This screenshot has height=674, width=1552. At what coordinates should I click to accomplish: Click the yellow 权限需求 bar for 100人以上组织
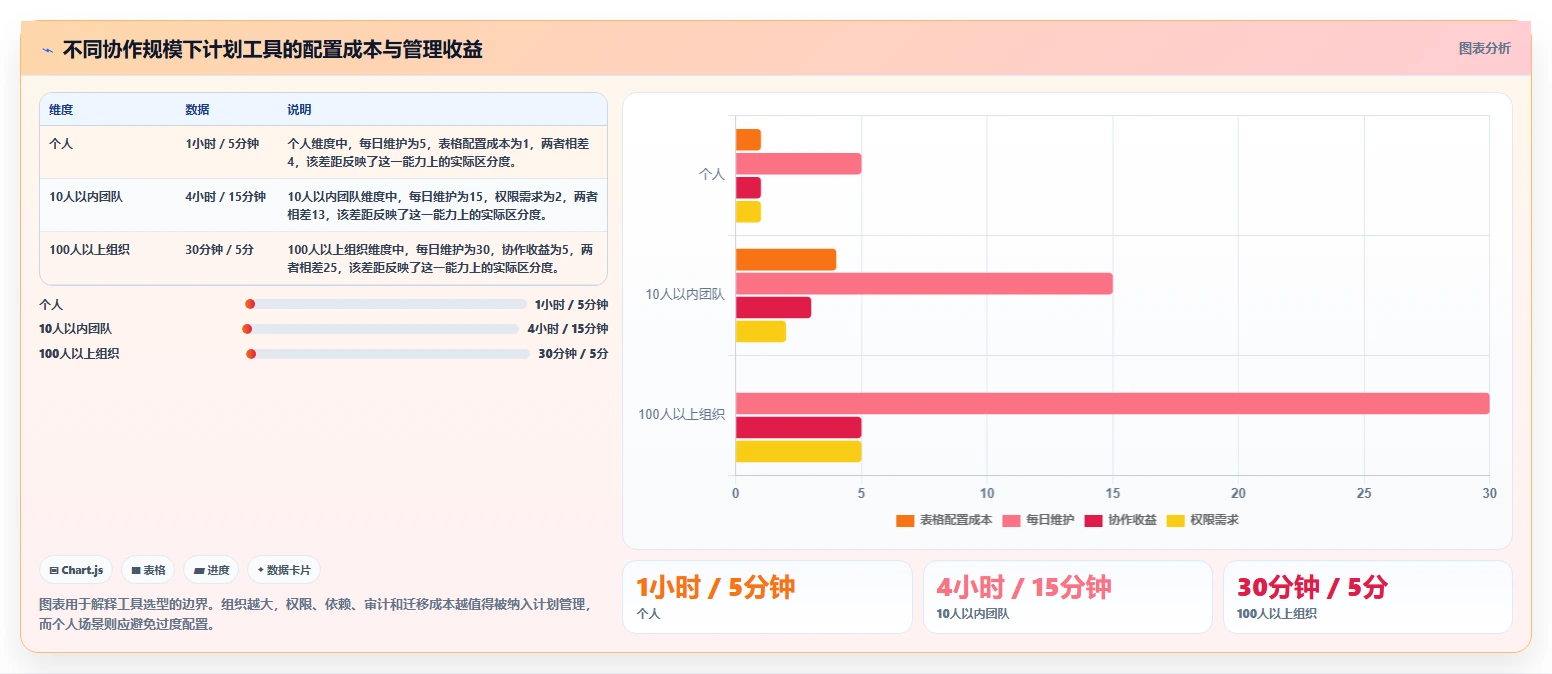click(798, 451)
